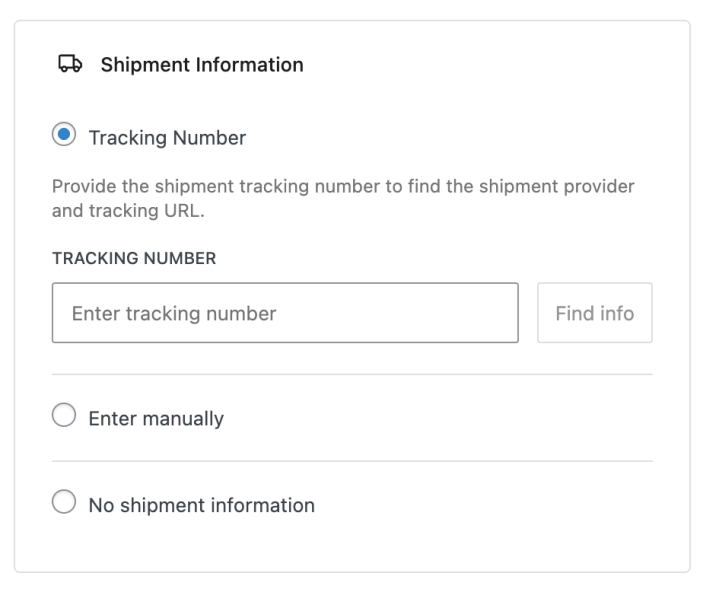Select the No shipment information radio button
Viewport: 703px width, 589px height.
pos(65,505)
